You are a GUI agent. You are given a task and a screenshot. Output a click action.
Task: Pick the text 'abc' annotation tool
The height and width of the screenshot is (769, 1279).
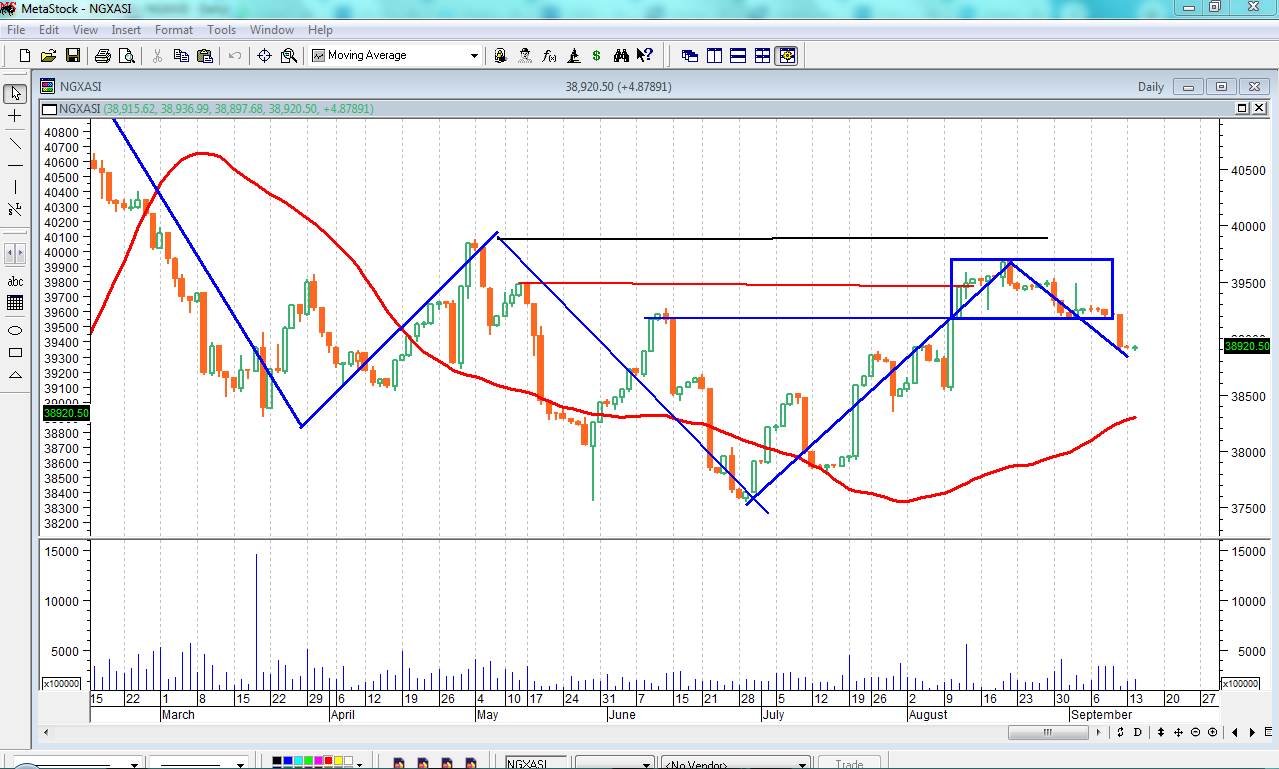(x=15, y=281)
